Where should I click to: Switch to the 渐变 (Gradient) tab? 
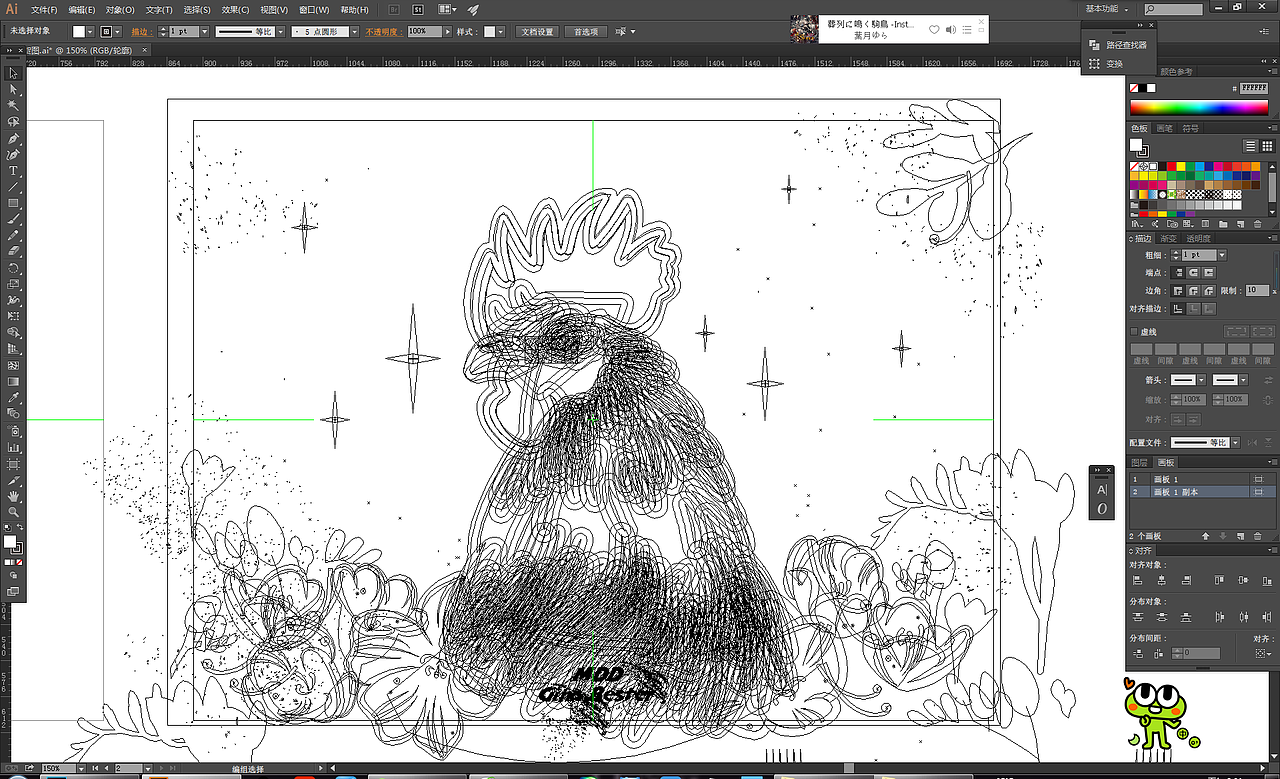pyautogui.click(x=1168, y=239)
